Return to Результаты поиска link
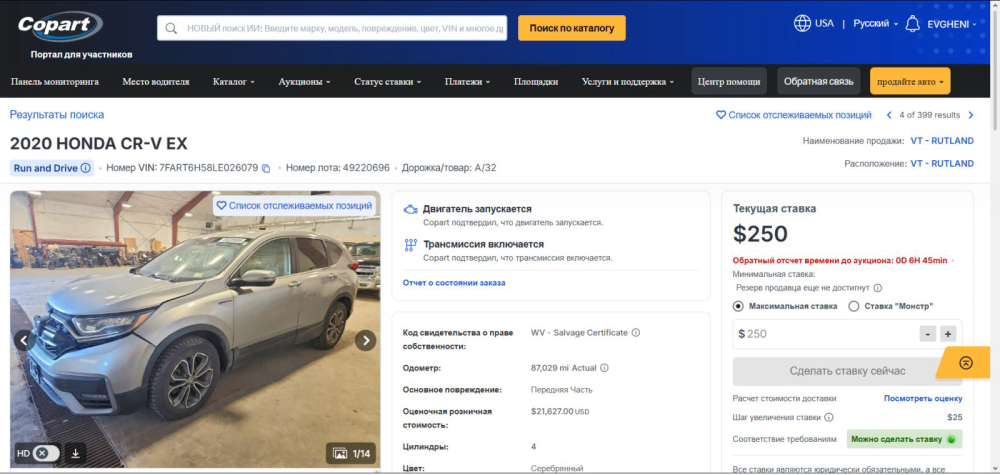This screenshot has width=1000, height=475. click(57, 115)
